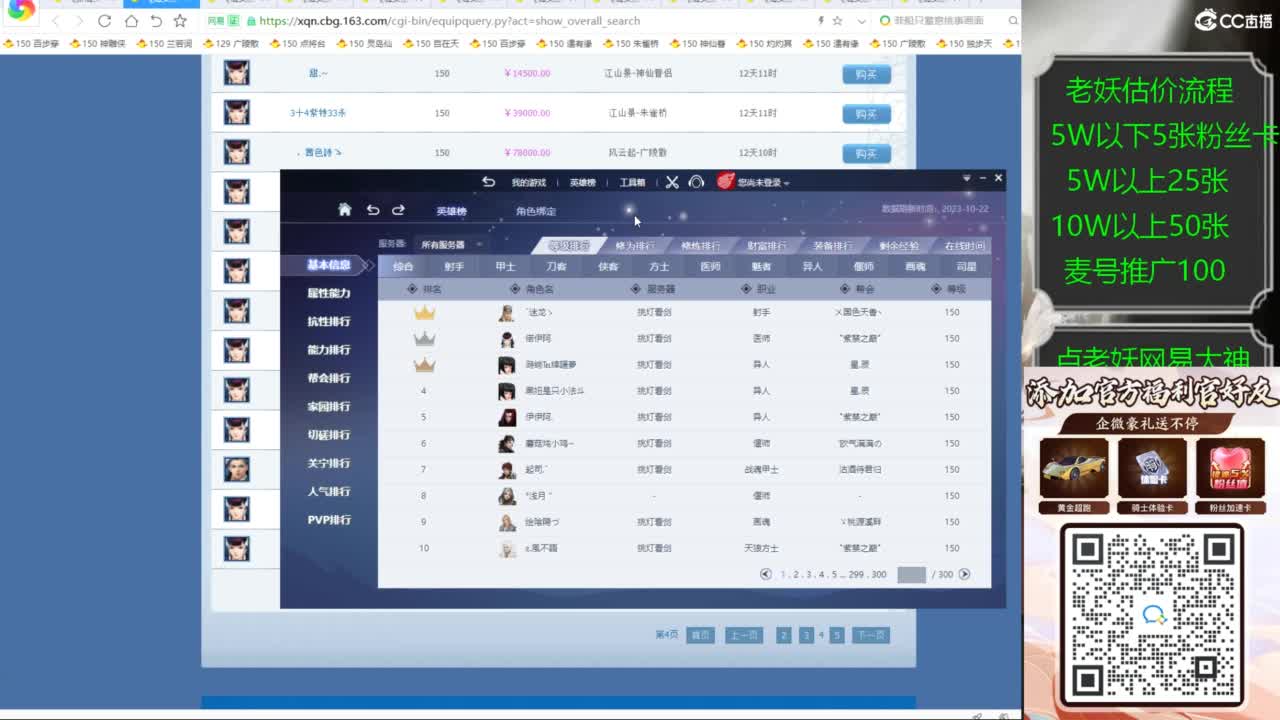Click 购买 for the ¥39000.00 listing
Screen dimensions: 1280x720
(866, 114)
